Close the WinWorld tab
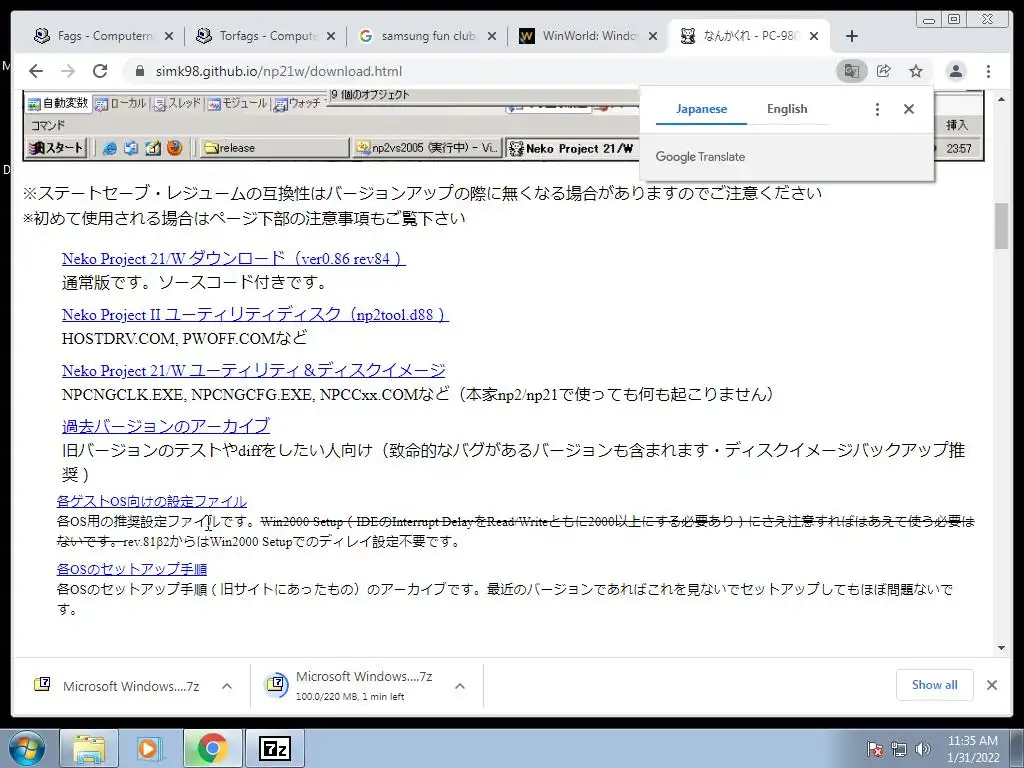 click(652, 37)
